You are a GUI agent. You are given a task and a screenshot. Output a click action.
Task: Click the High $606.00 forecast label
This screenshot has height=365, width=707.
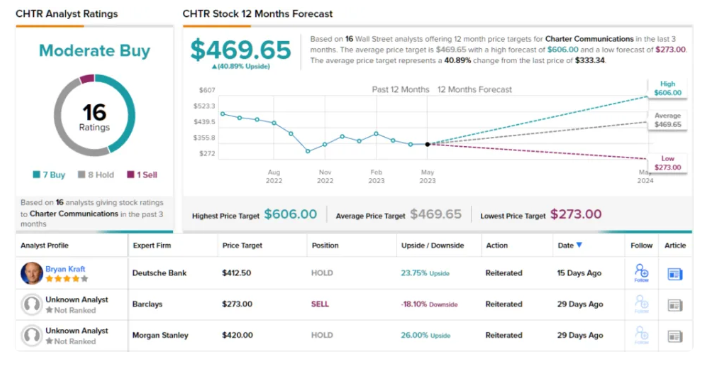pyautogui.click(x=668, y=88)
